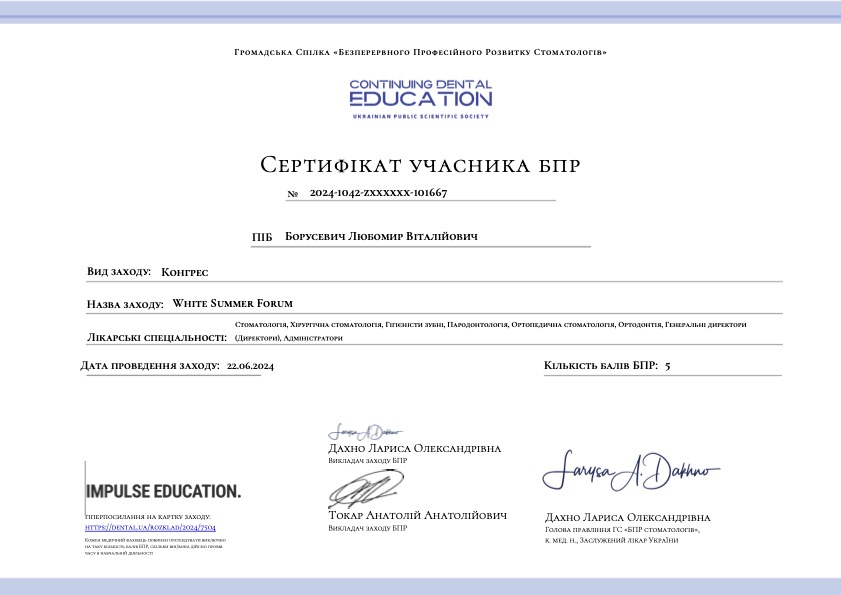The image size is (841, 595).
Task: Select the Impulse Education logo
Action: [162, 492]
